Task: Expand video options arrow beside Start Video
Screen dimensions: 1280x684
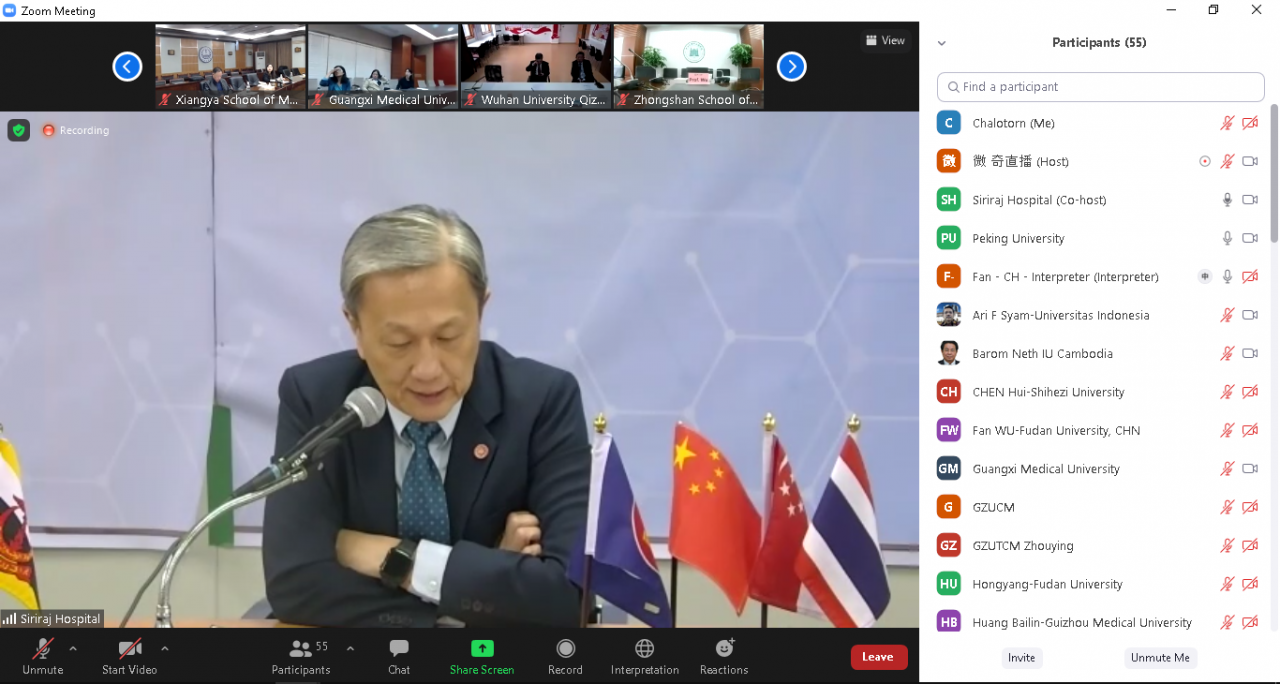Action: tap(165, 648)
